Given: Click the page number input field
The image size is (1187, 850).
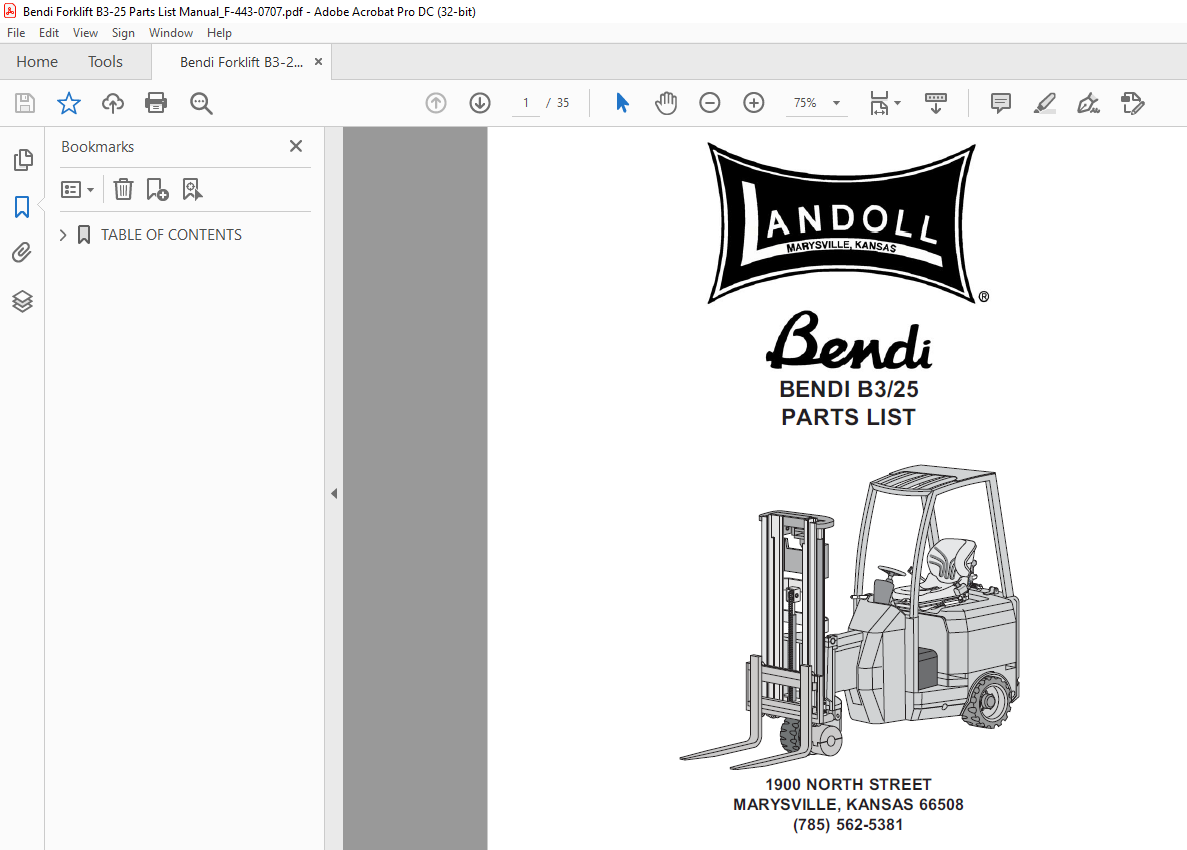Looking at the screenshot, I should click(526, 103).
